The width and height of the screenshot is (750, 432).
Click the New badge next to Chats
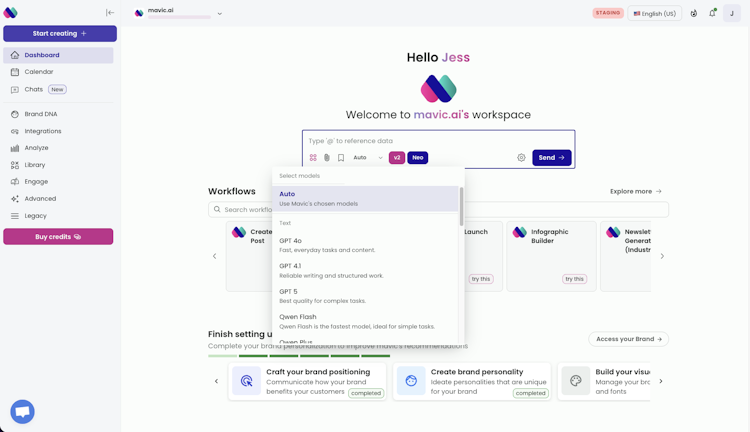[57, 89]
